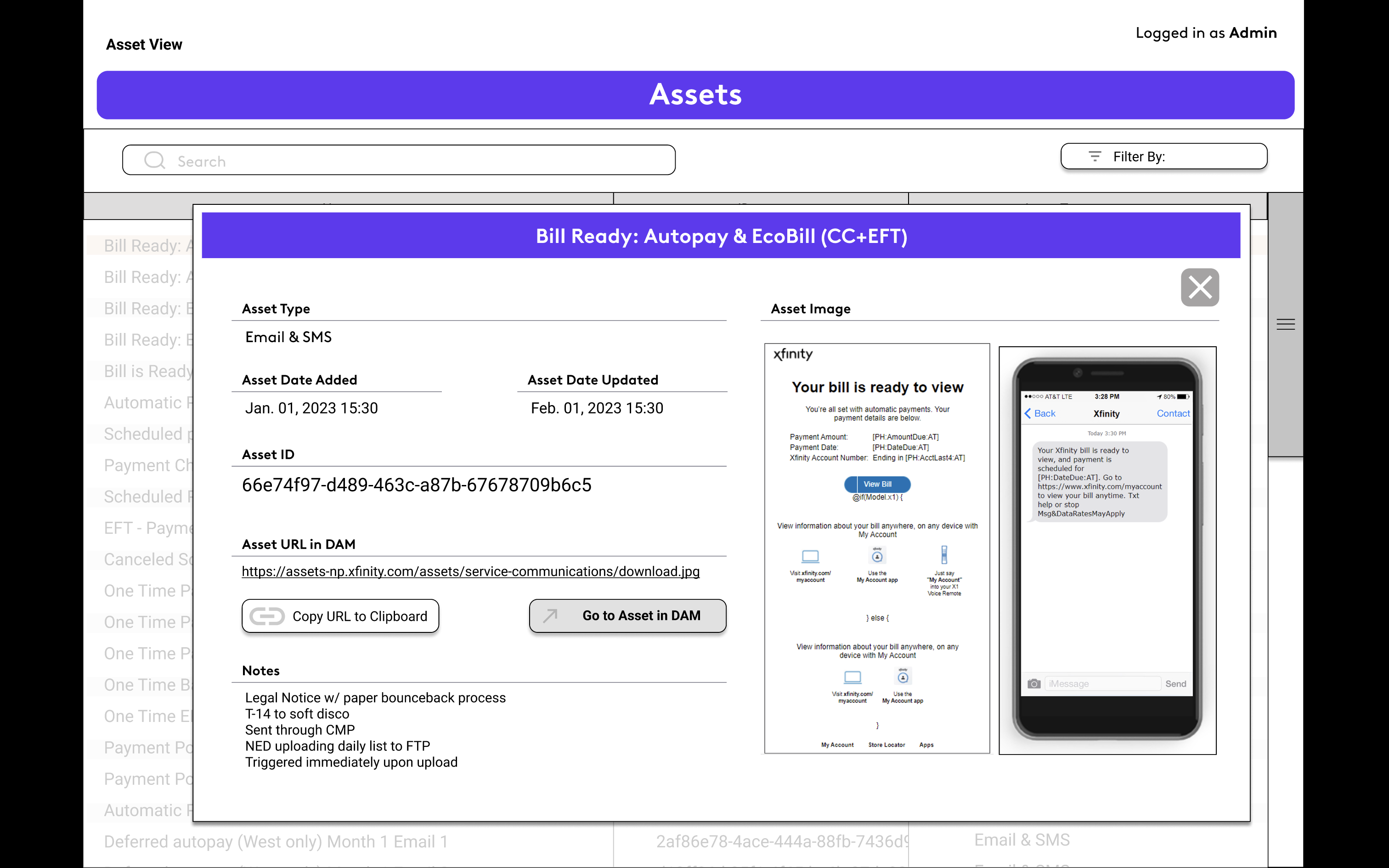Click the filter lines icon
The image size is (1389, 868).
[1095, 156]
